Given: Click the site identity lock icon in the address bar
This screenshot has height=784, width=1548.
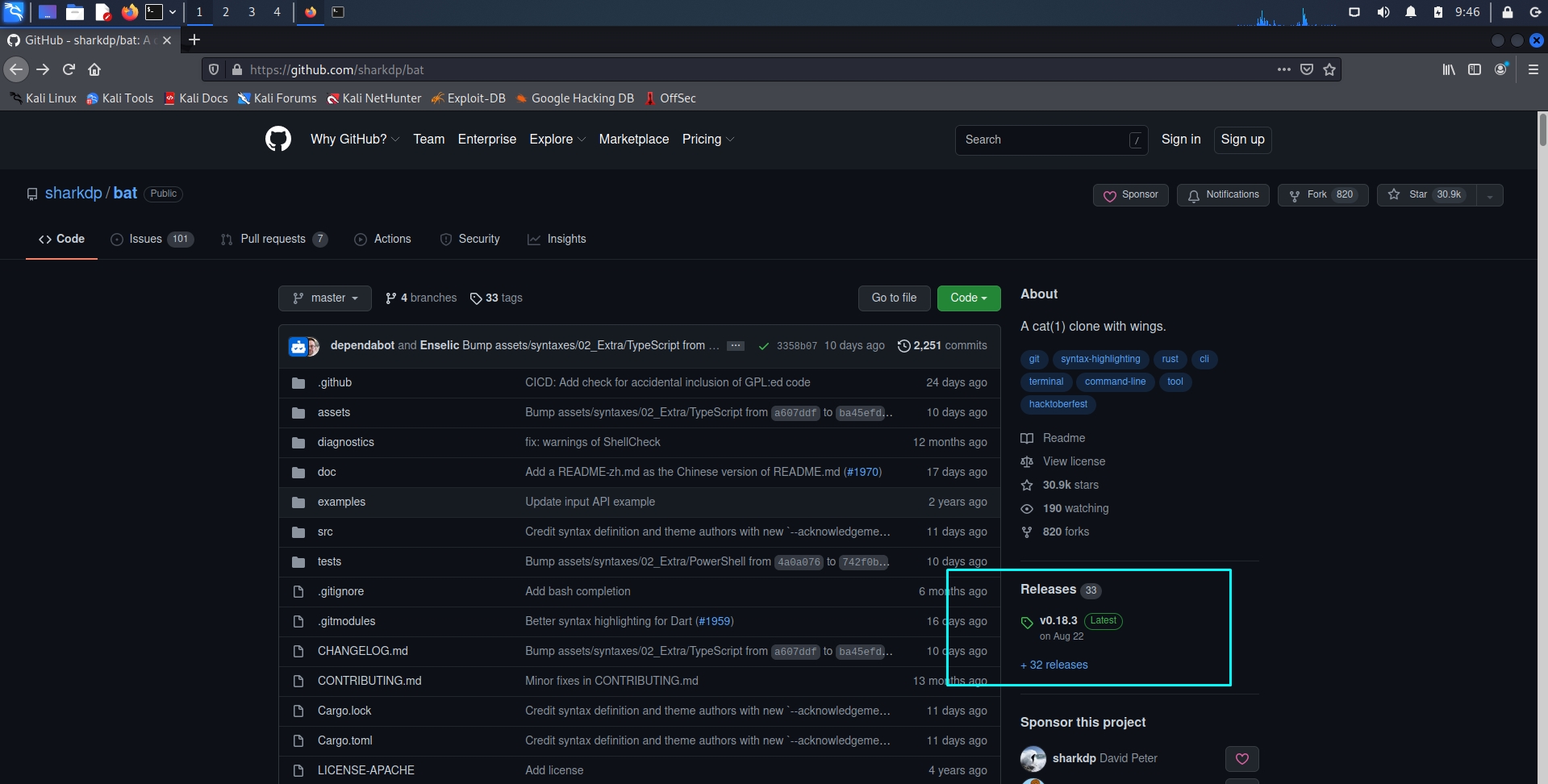Looking at the screenshot, I should click(x=237, y=69).
